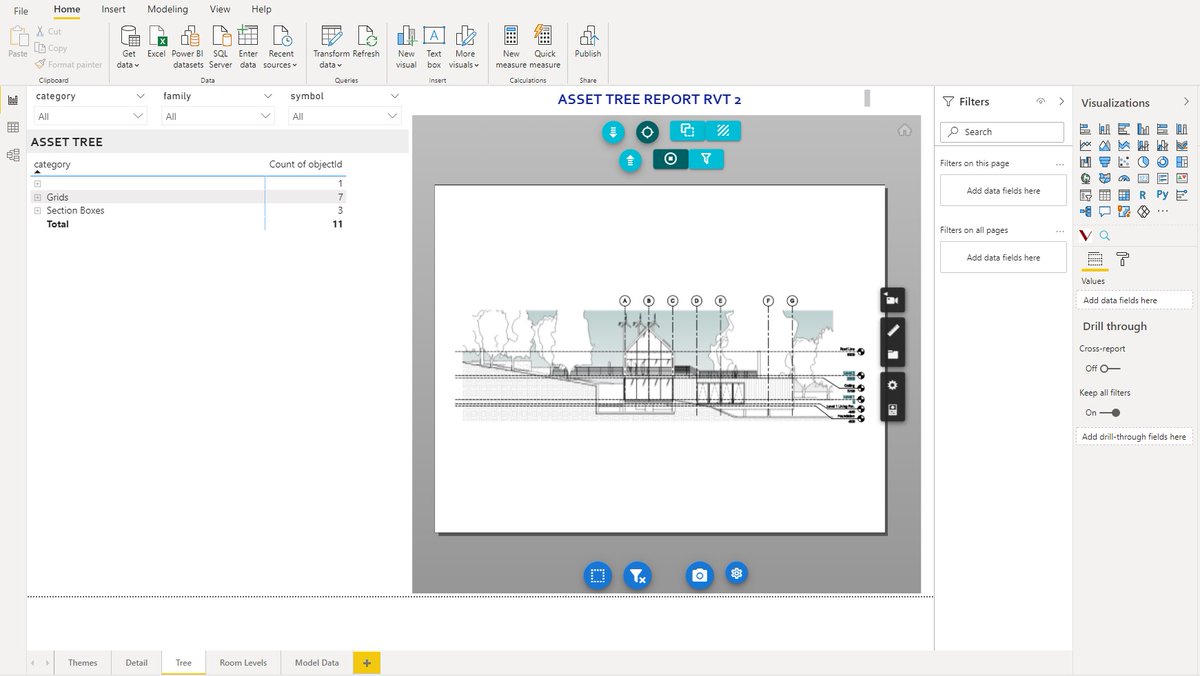Image resolution: width=1200 pixels, height=676 pixels.
Task: Insert a Text box
Action: pos(434,45)
